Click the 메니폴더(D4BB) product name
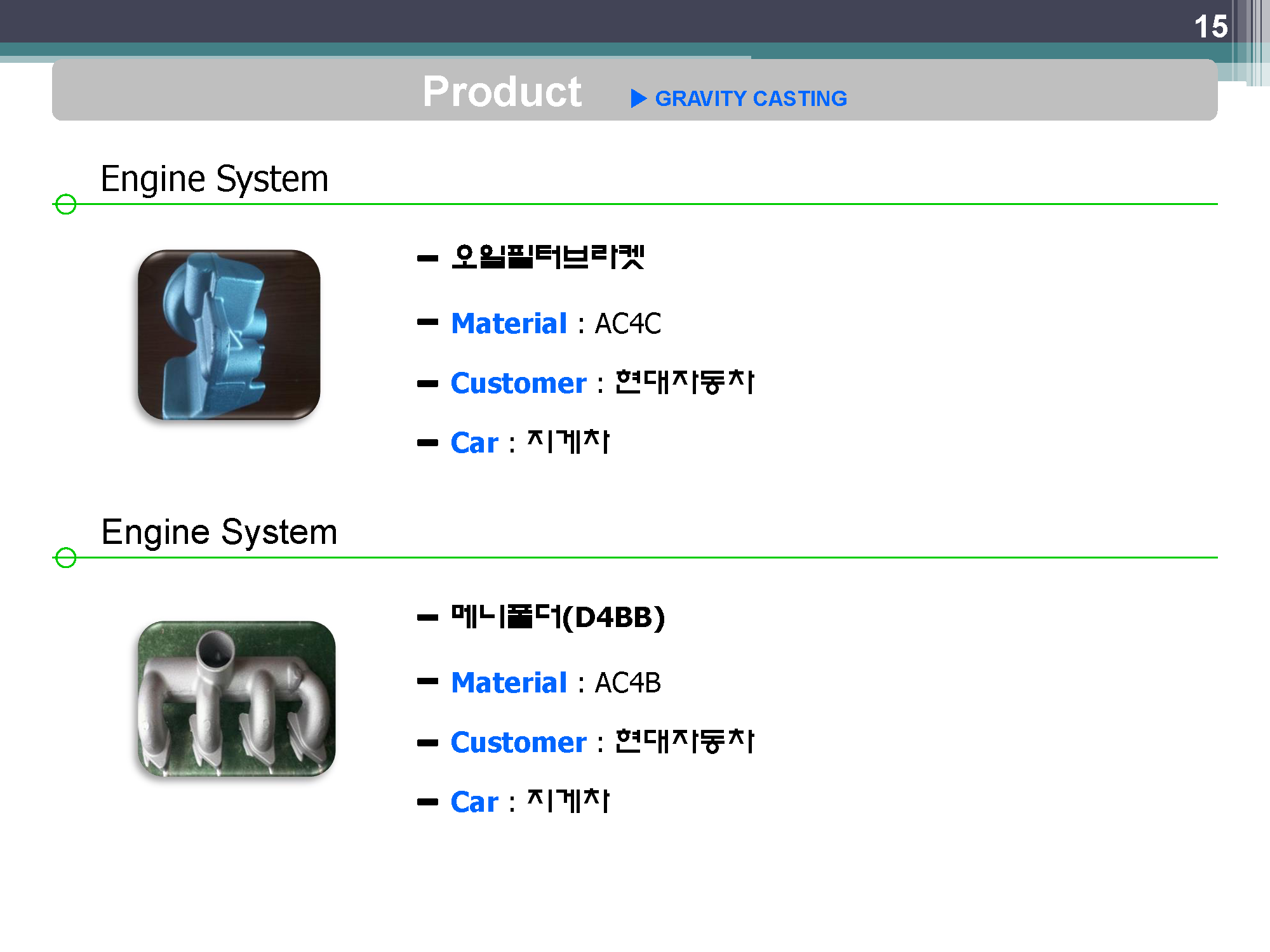The image size is (1270, 952). 558,617
